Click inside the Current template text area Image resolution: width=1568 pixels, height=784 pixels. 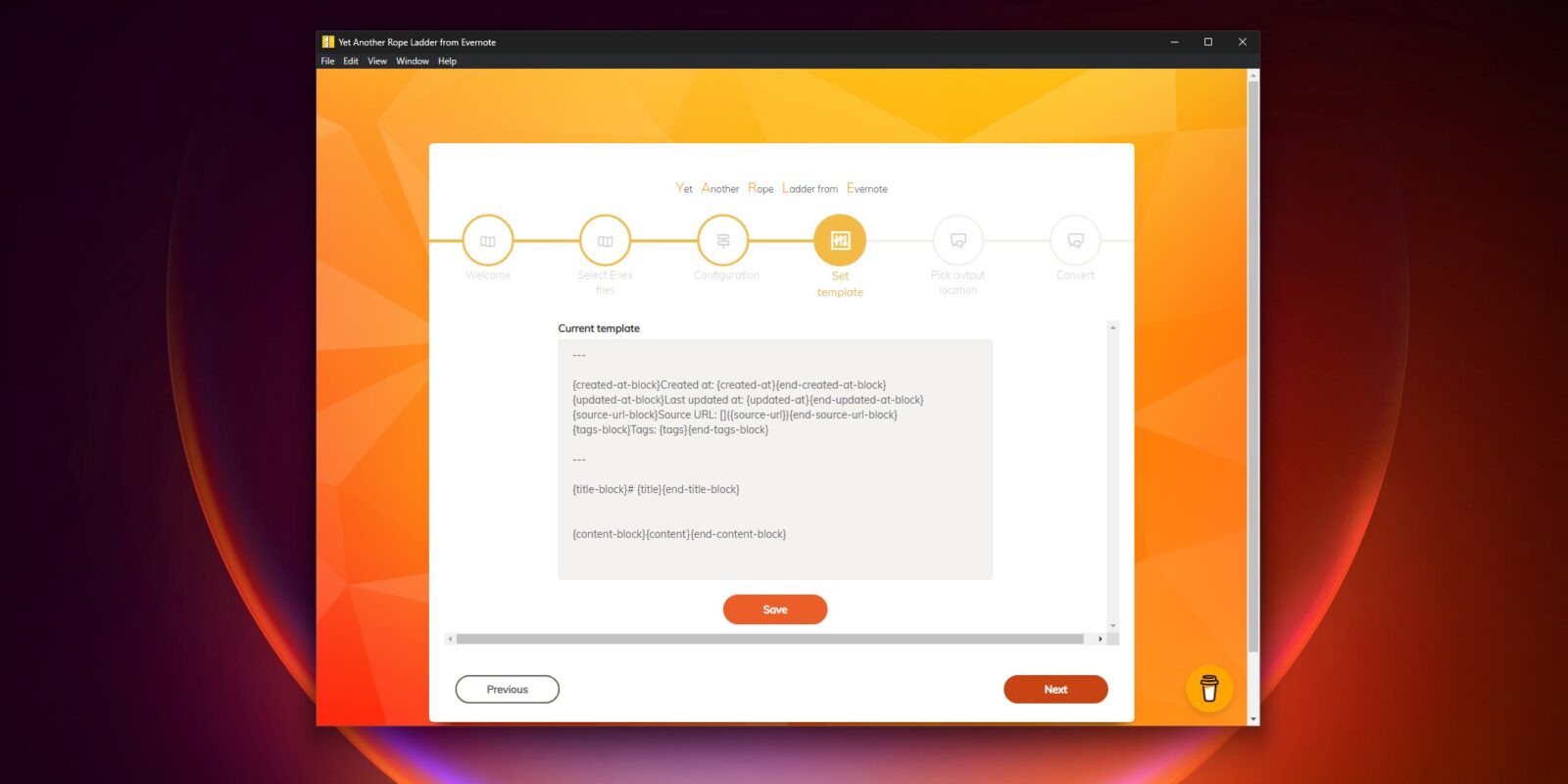[x=775, y=460]
